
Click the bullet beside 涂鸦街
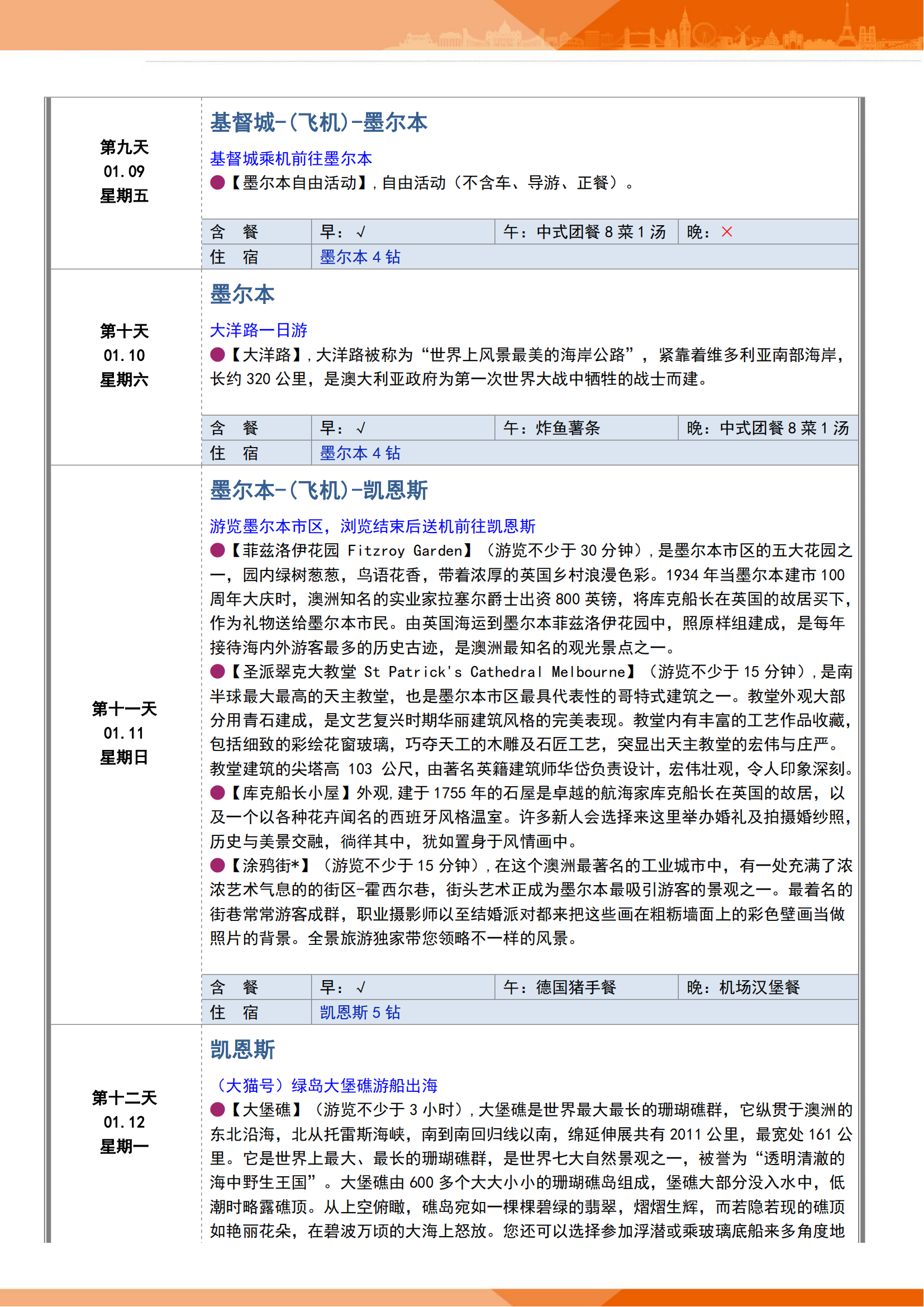coord(217,866)
